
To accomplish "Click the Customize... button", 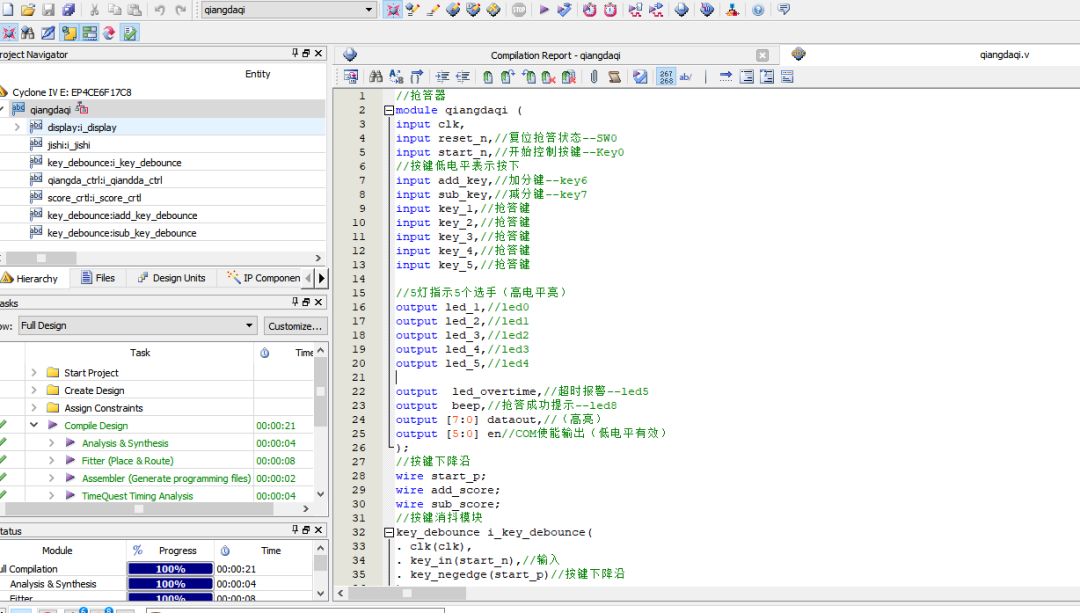I will (296, 326).
